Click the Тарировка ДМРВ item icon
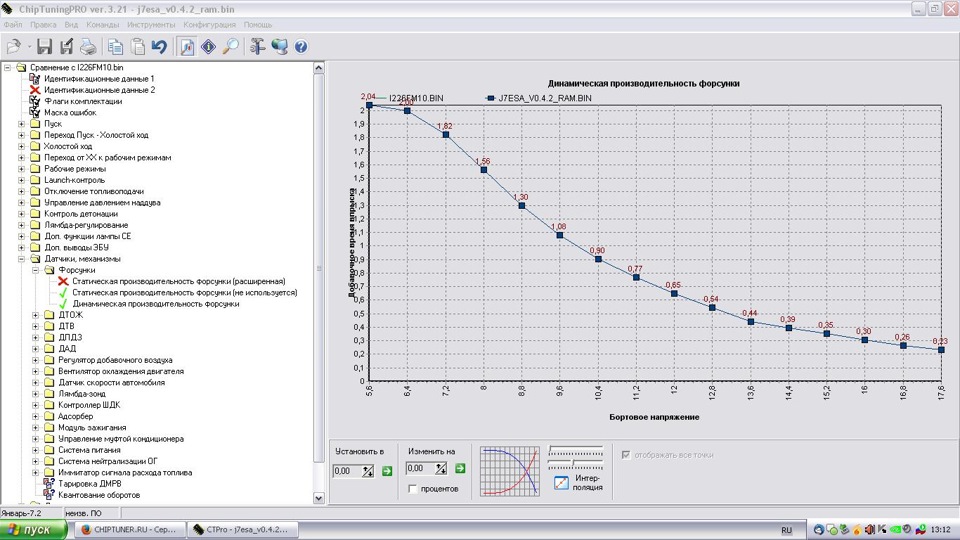This screenshot has width=960, height=540. click(x=49, y=484)
